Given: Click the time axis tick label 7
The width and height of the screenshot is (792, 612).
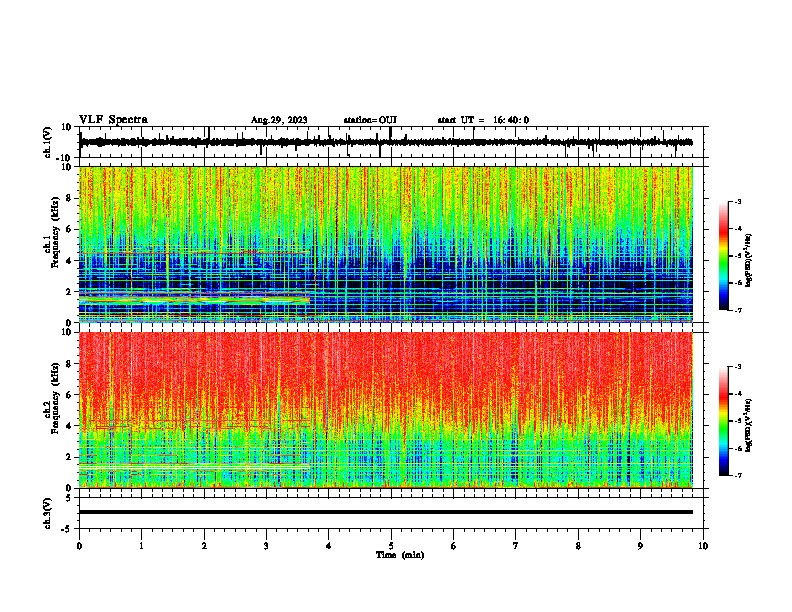Looking at the screenshot, I should coord(516,546).
